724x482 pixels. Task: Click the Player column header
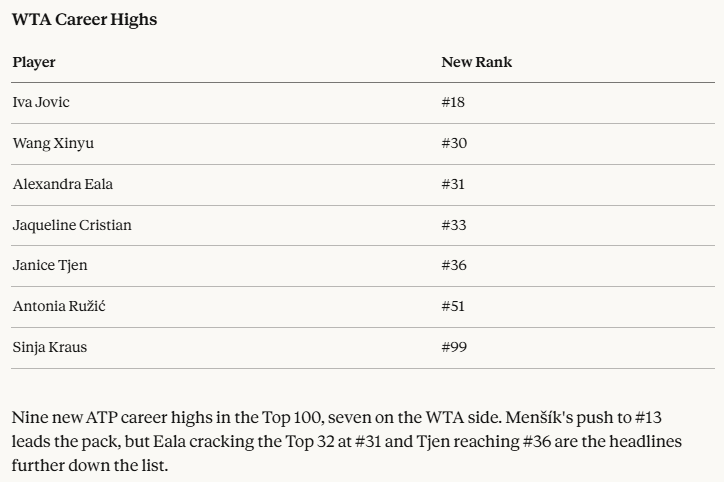(34, 62)
